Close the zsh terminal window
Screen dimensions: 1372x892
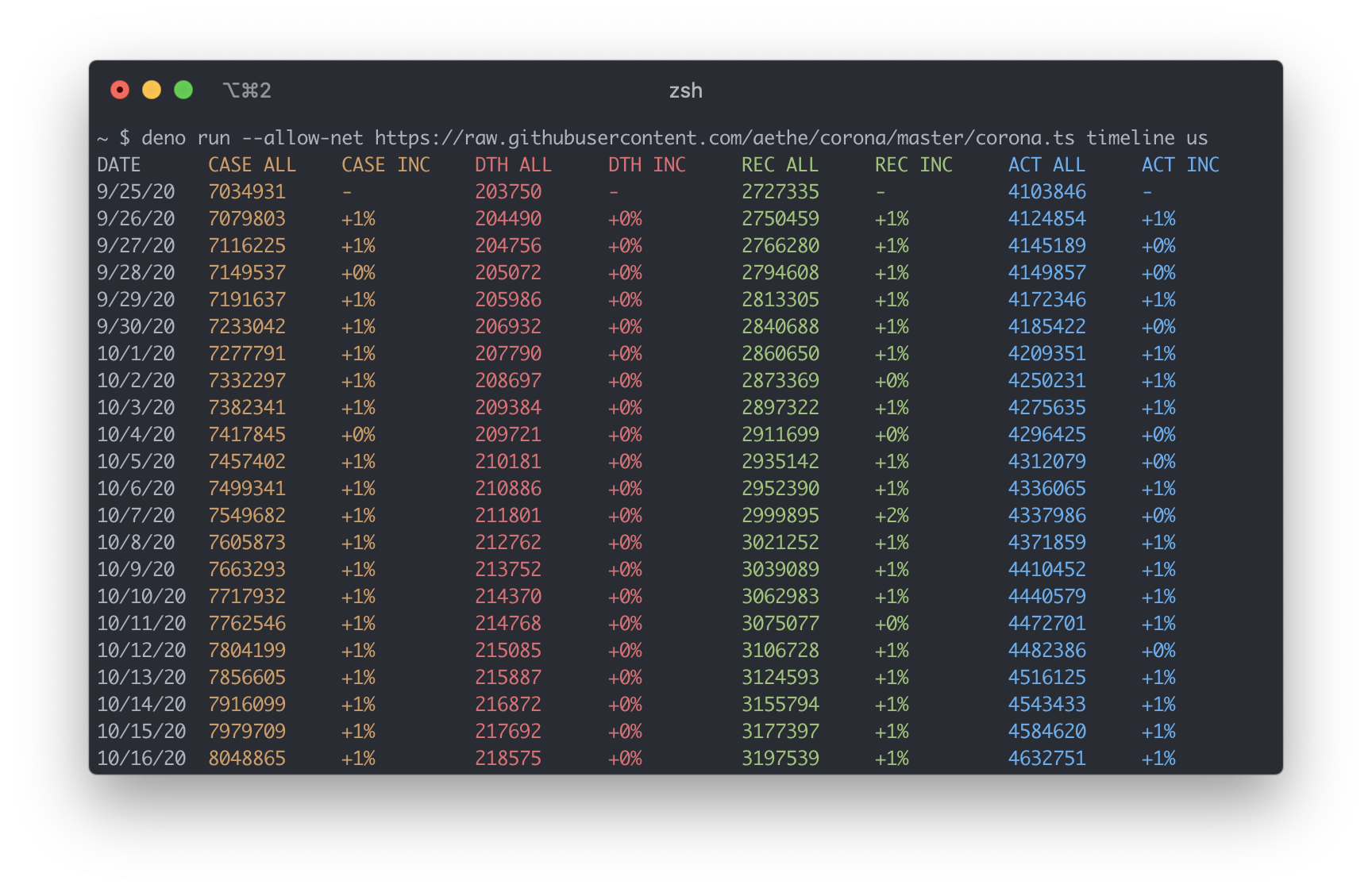pos(120,90)
